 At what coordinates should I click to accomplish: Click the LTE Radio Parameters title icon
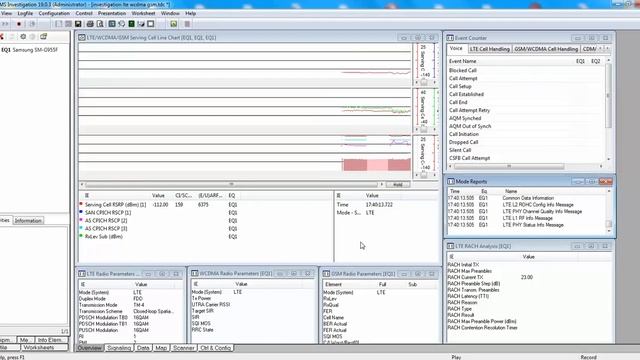(82, 273)
